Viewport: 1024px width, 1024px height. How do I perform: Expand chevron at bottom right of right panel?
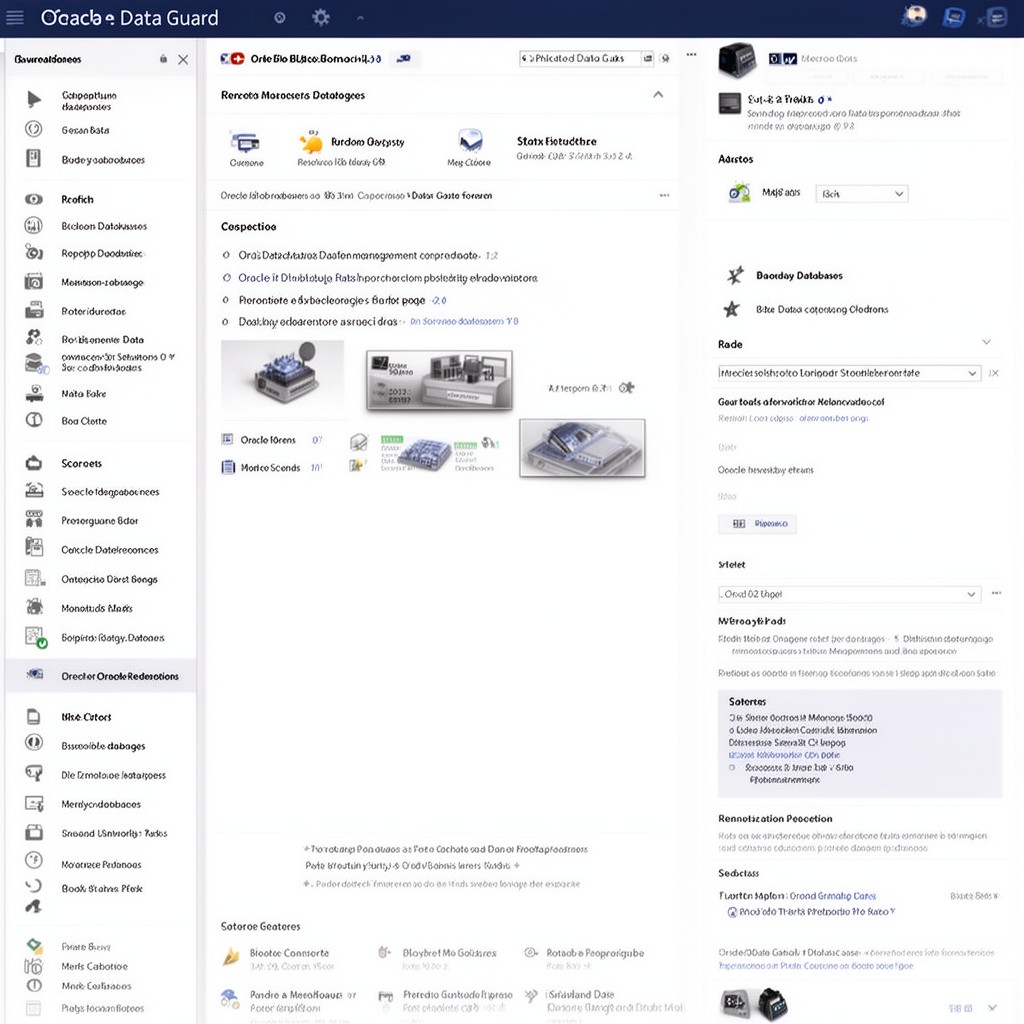click(993, 1008)
